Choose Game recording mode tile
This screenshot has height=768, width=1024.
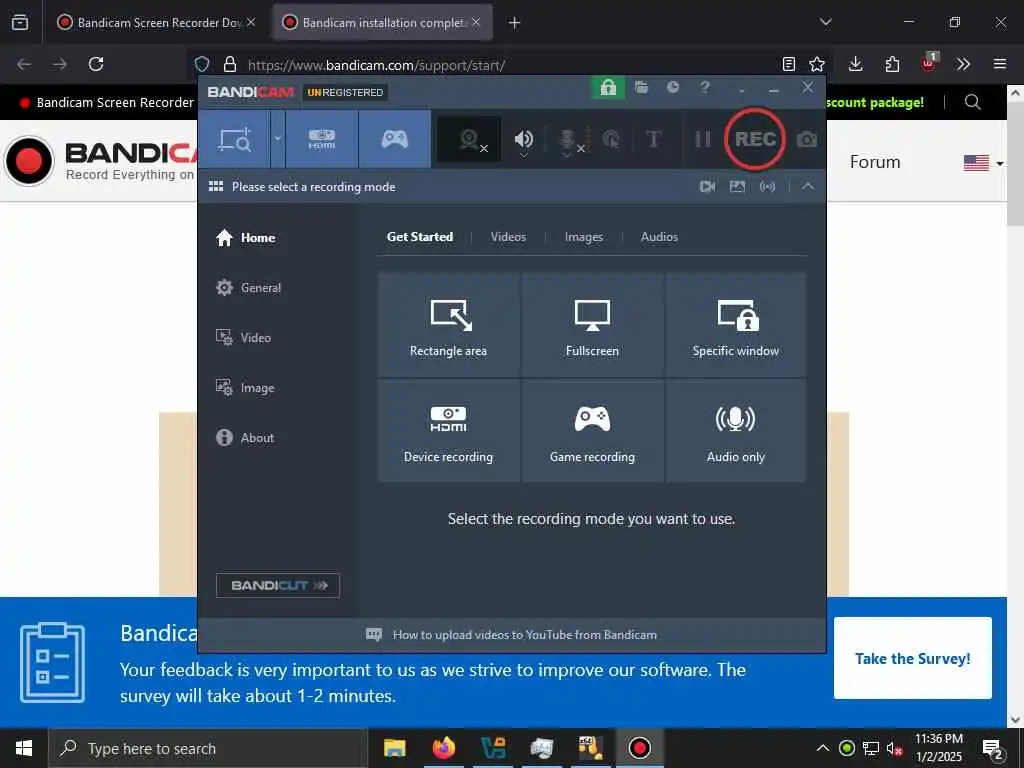coord(592,431)
